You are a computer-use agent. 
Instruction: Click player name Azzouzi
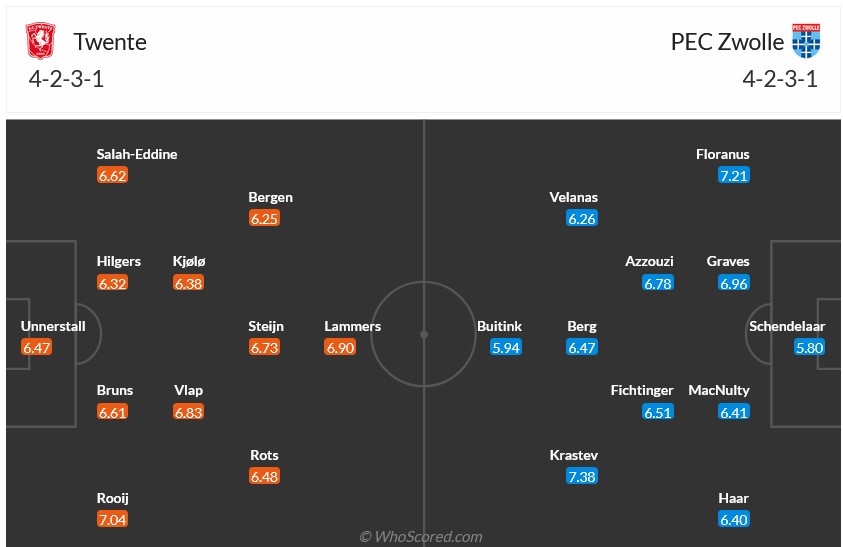pos(649,261)
